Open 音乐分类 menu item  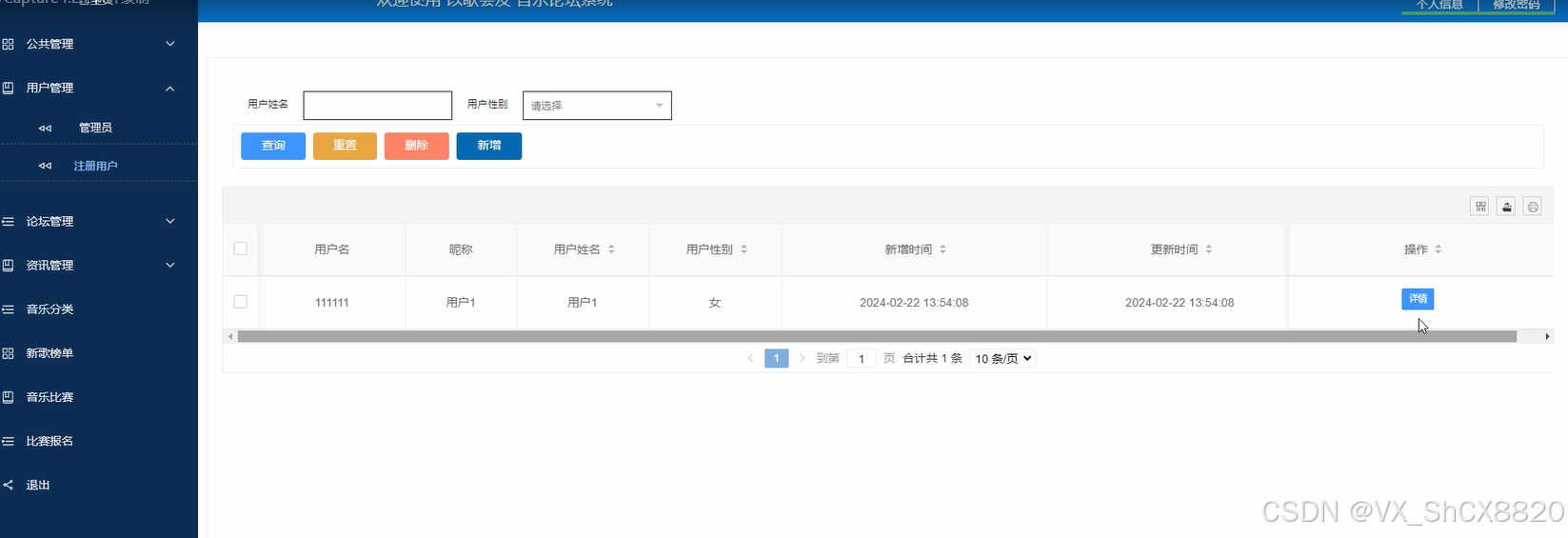coord(50,309)
